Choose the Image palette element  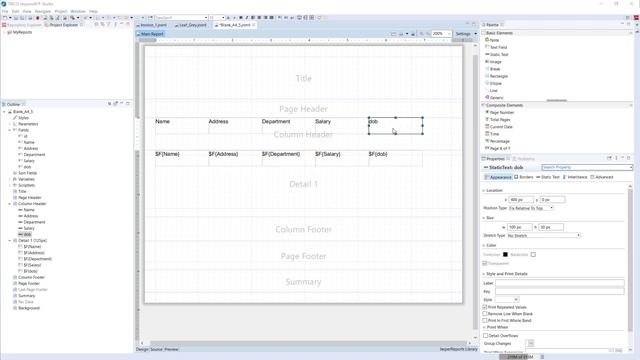click(x=493, y=62)
